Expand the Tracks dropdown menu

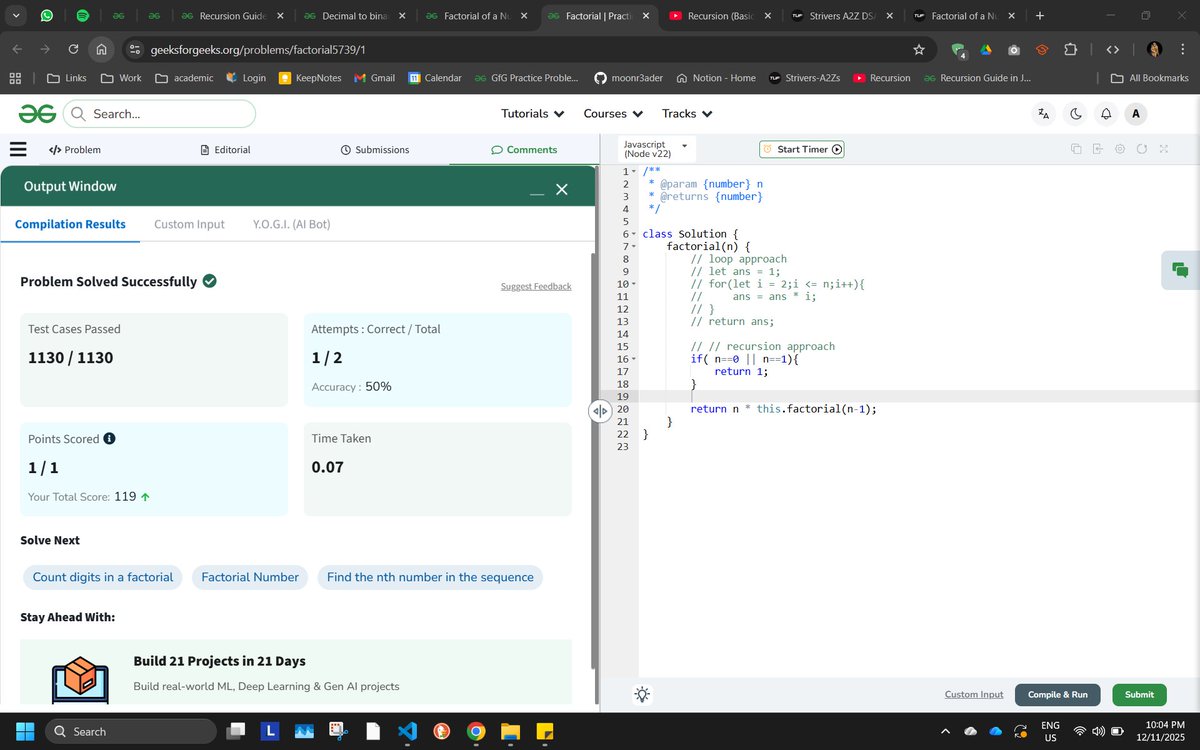[x=687, y=114]
